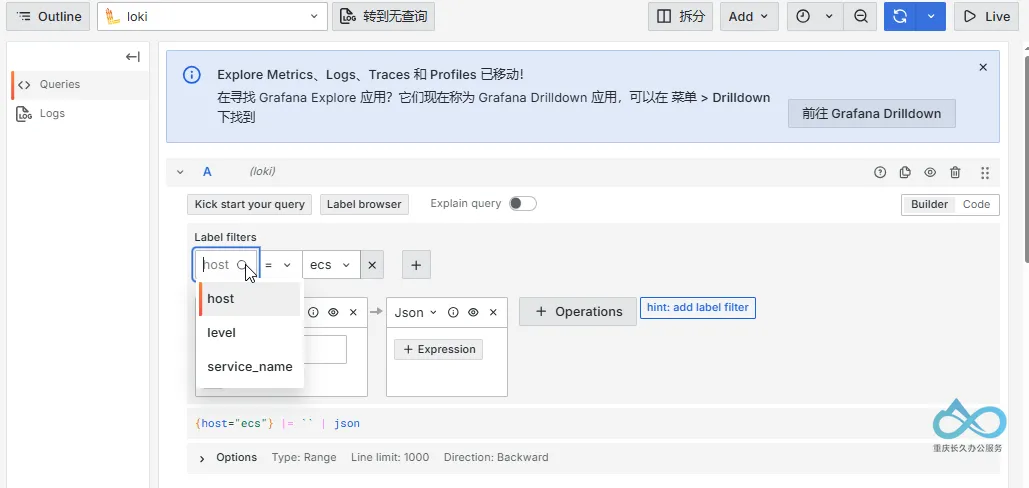
Task: Click the + Operations button
Action: 578,312
